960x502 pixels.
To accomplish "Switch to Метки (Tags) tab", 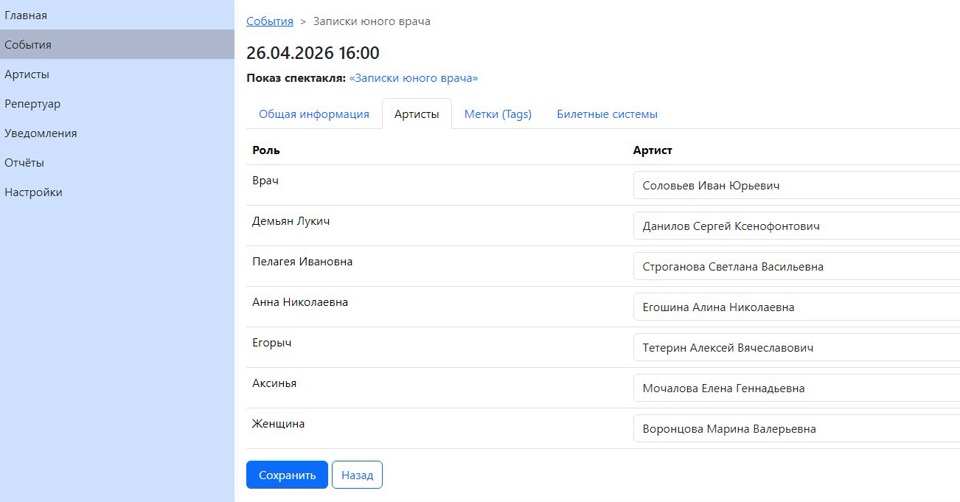I will tap(497, 114).
